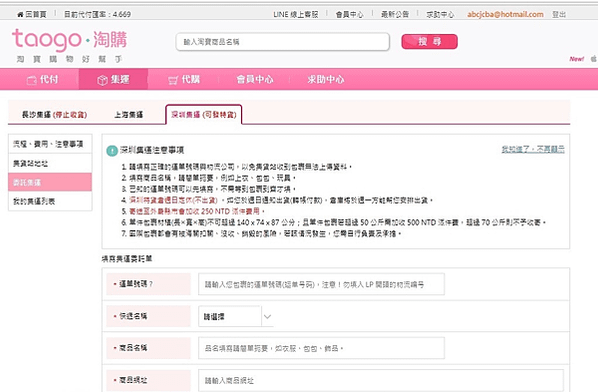598x392 pixels.
Task: Click the dismiss notice link
Action: coord(533,149)
